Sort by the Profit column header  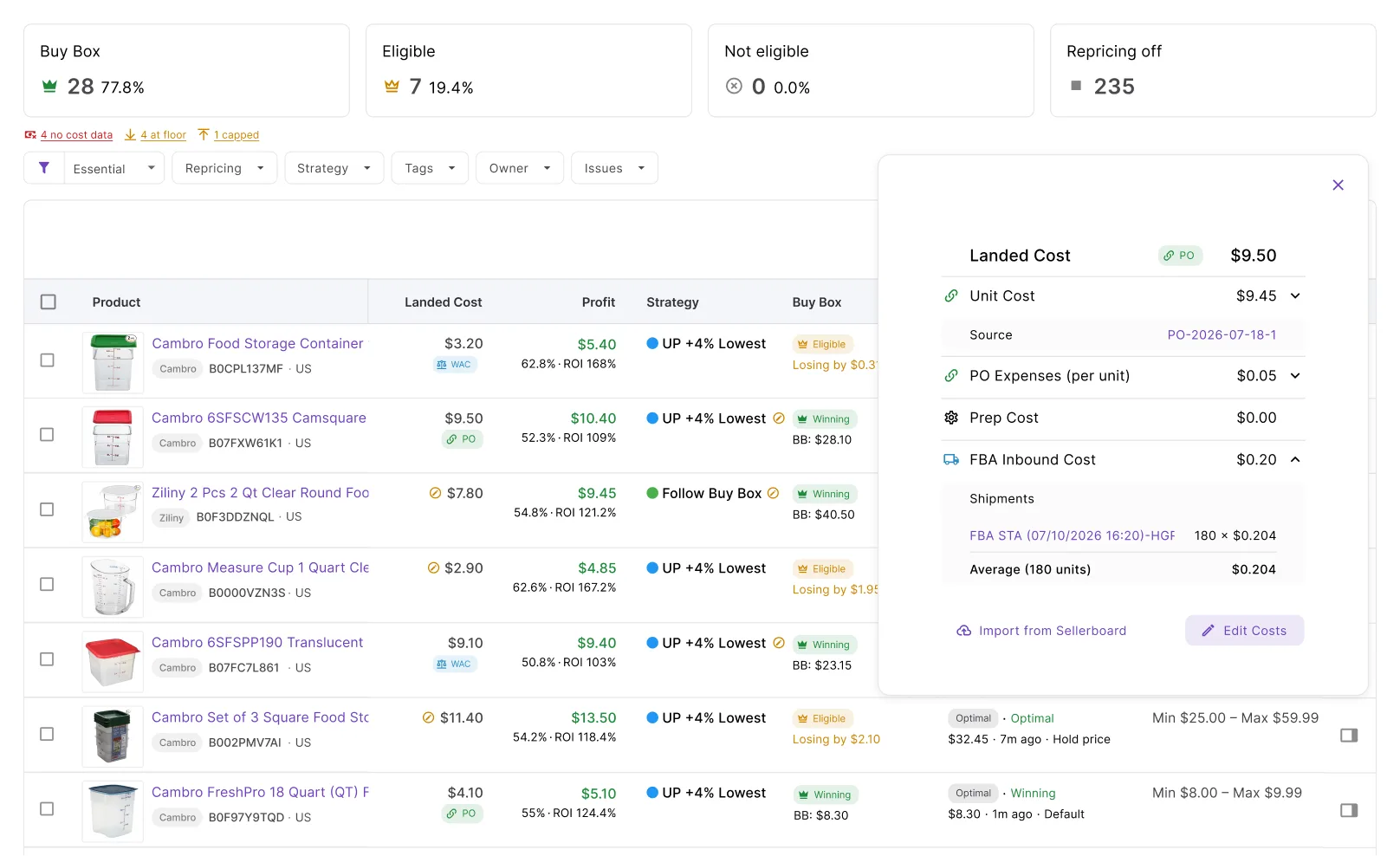(599, 302)
